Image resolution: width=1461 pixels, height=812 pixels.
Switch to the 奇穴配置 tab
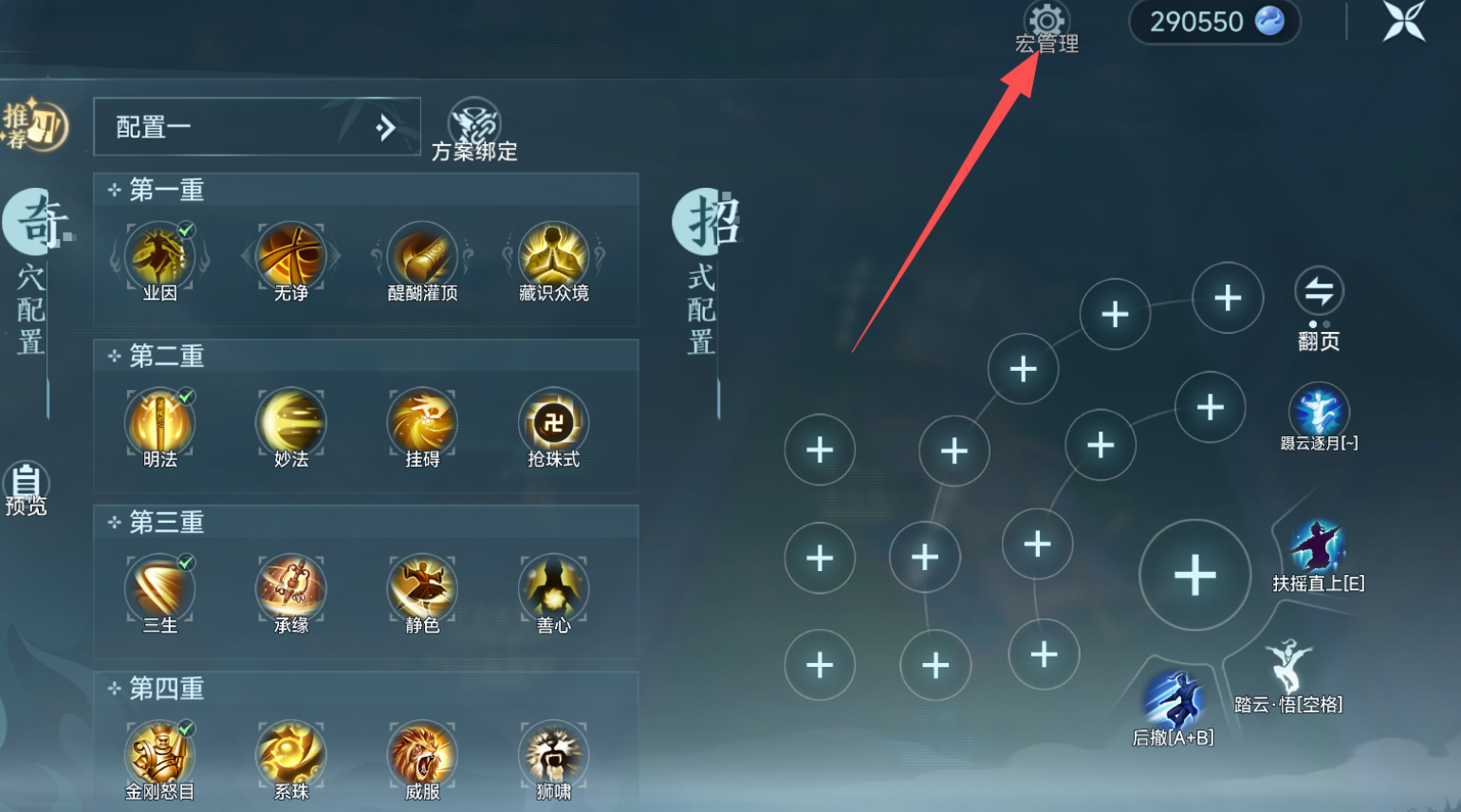point(32,272)
